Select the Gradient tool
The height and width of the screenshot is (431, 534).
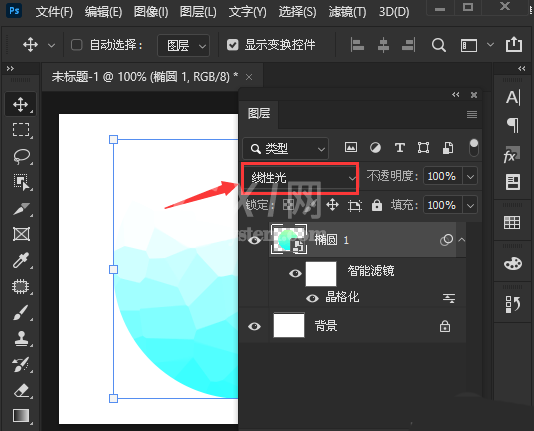(21, 416)
